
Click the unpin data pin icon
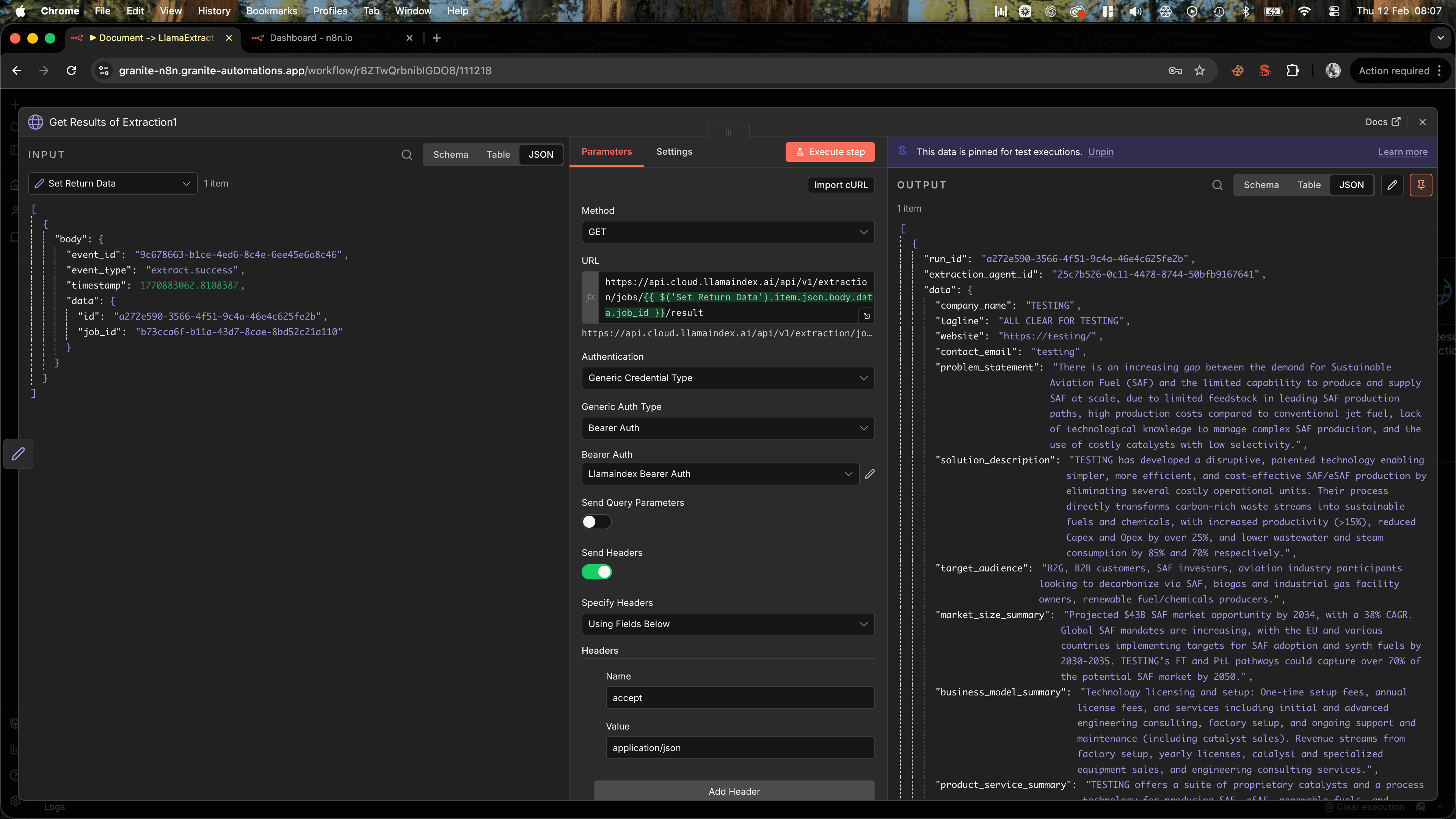[x=1420, y=185]
